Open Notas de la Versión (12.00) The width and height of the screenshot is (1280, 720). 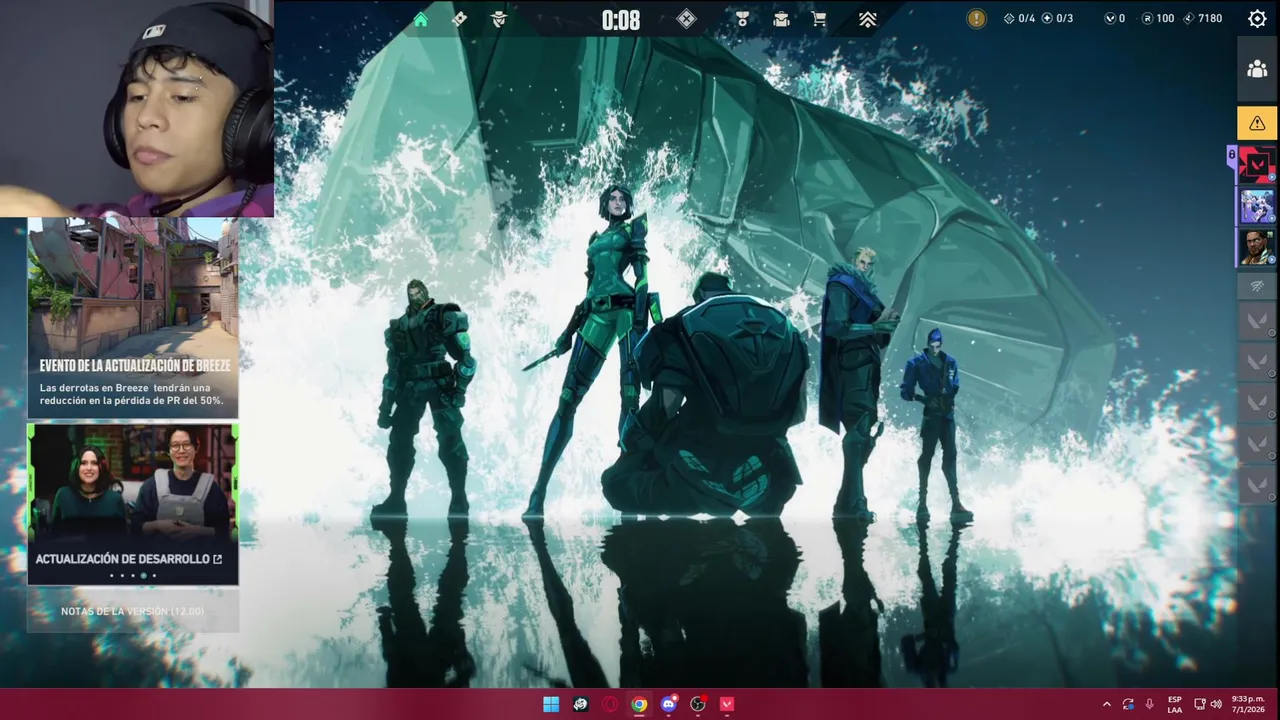point(132,611)
